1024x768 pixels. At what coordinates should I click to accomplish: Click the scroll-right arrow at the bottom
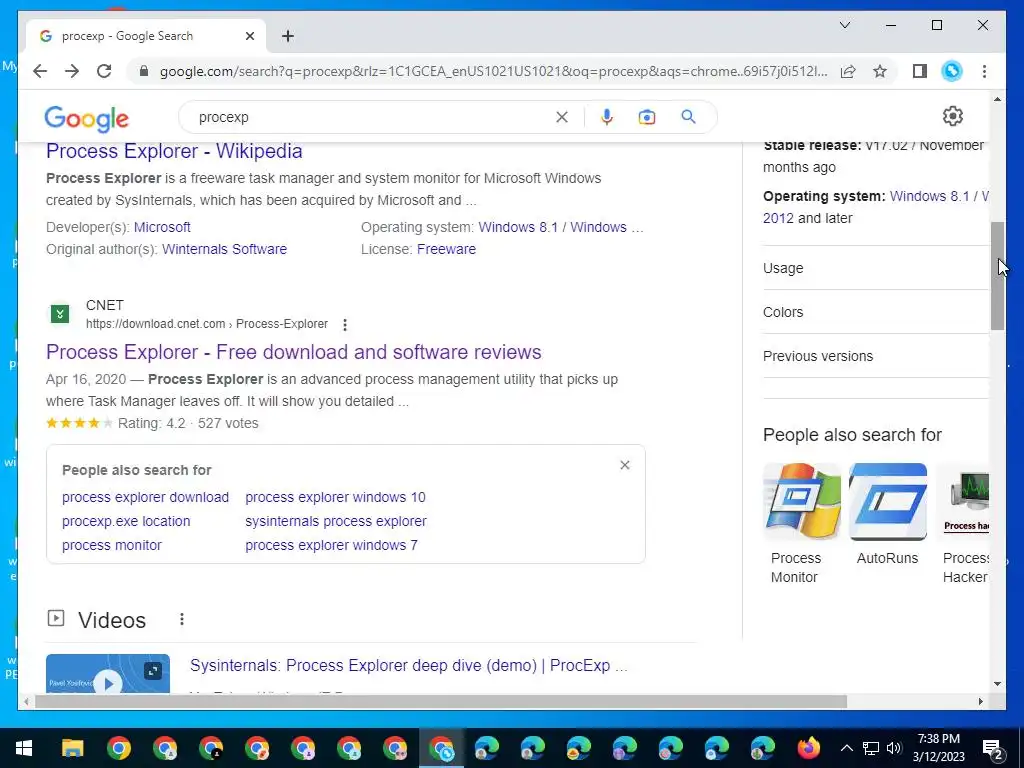(980, 701)
